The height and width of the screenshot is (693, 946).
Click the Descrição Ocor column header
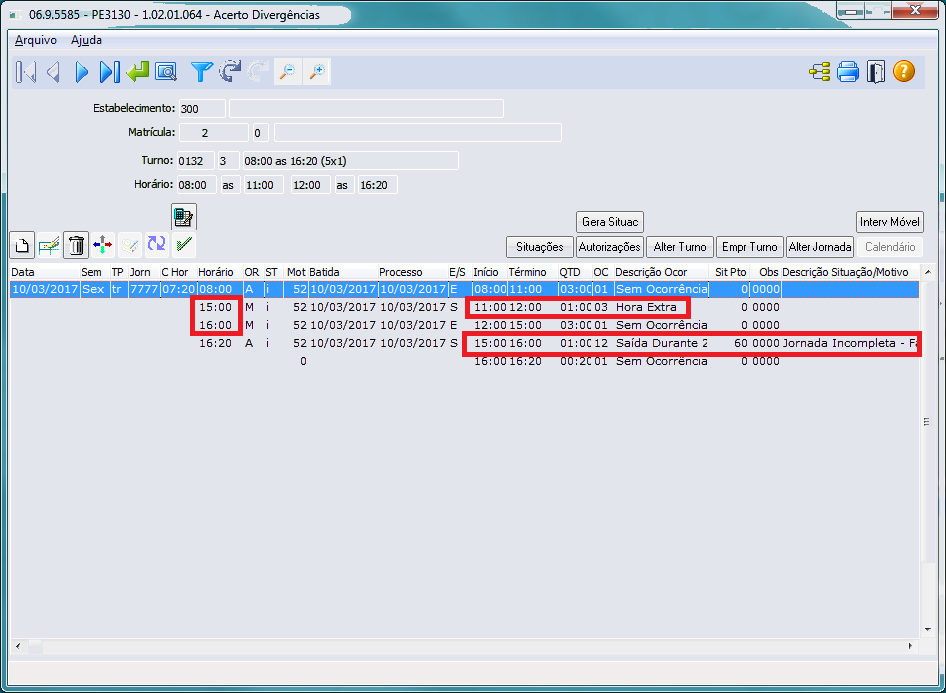point(650,272)
